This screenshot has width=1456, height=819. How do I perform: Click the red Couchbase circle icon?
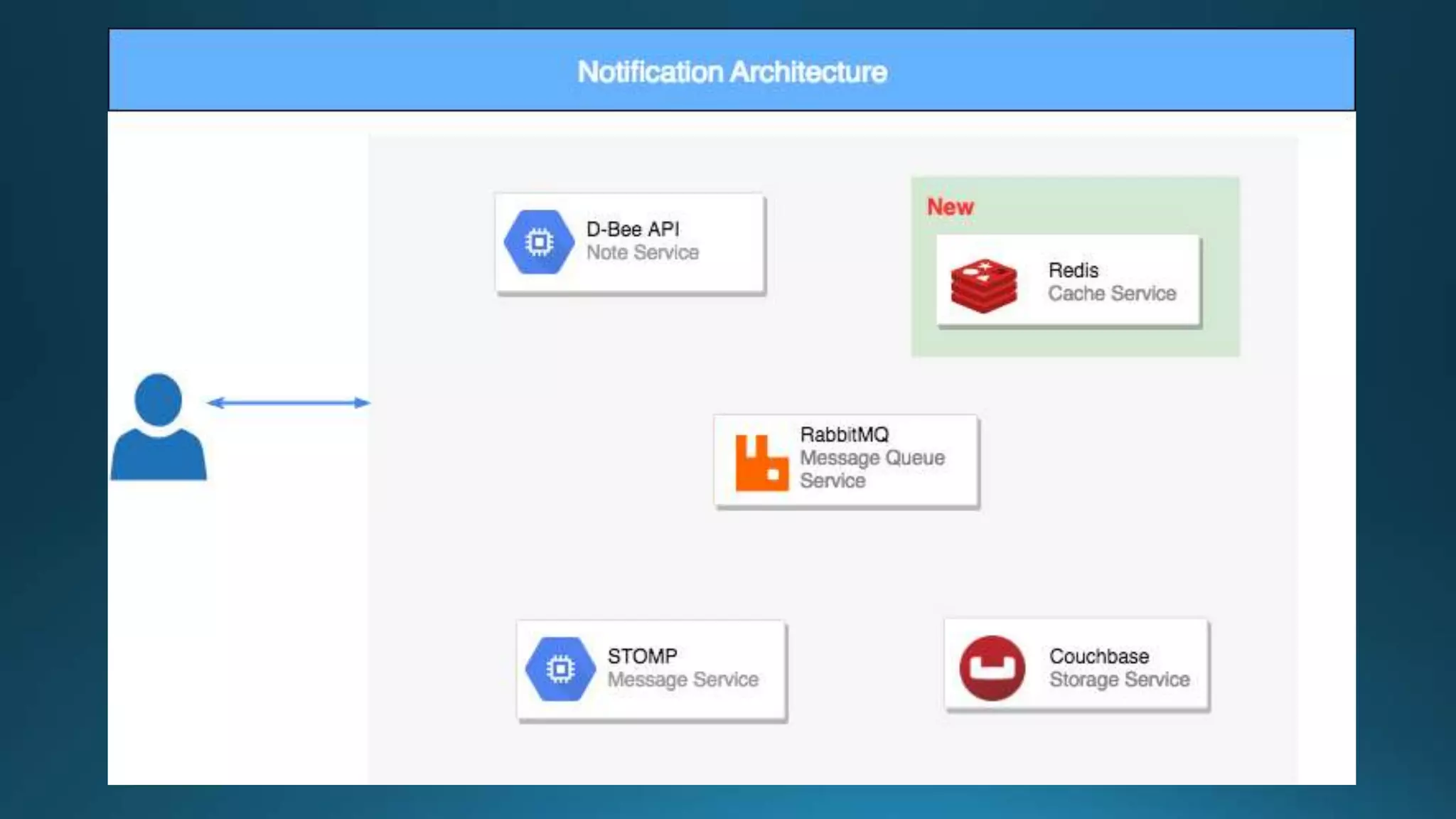[x=992, y=668]
